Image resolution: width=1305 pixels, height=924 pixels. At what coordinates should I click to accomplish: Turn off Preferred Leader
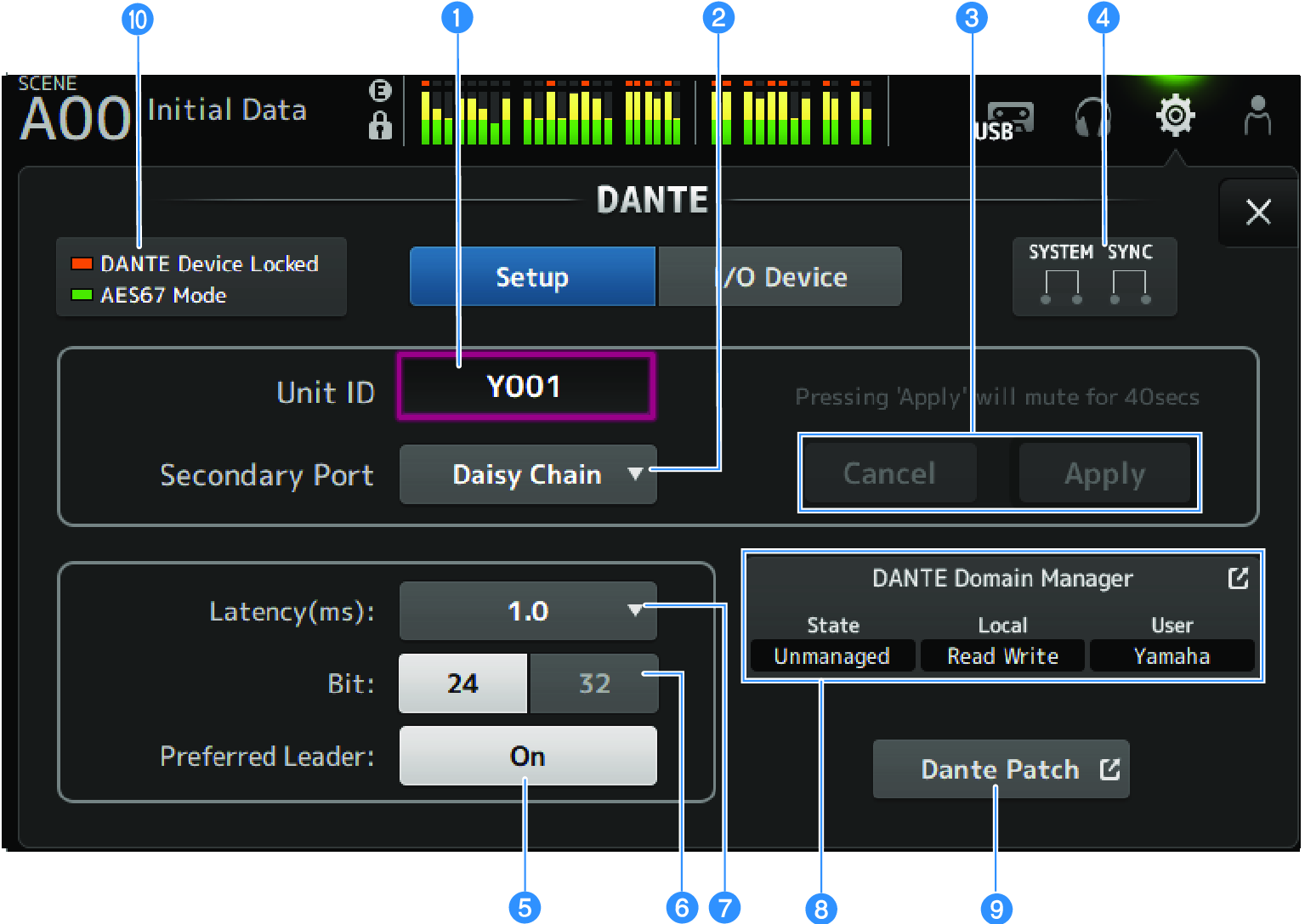point(527,756)
